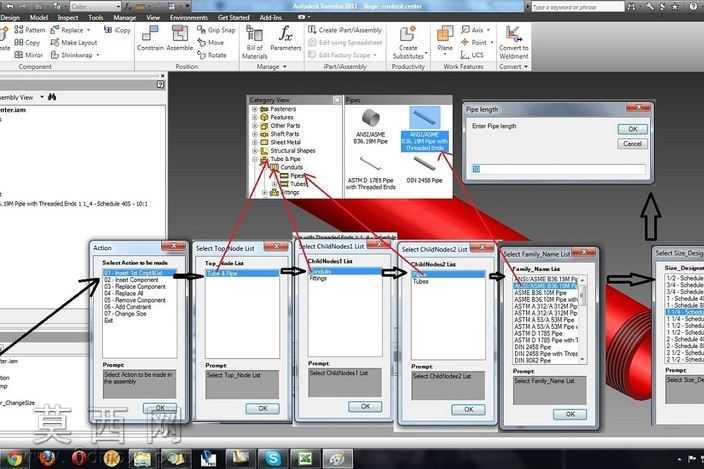Open the Model ribbon tab
The width and height of the screenshot is (704, 469).
[x=39, y=18]
